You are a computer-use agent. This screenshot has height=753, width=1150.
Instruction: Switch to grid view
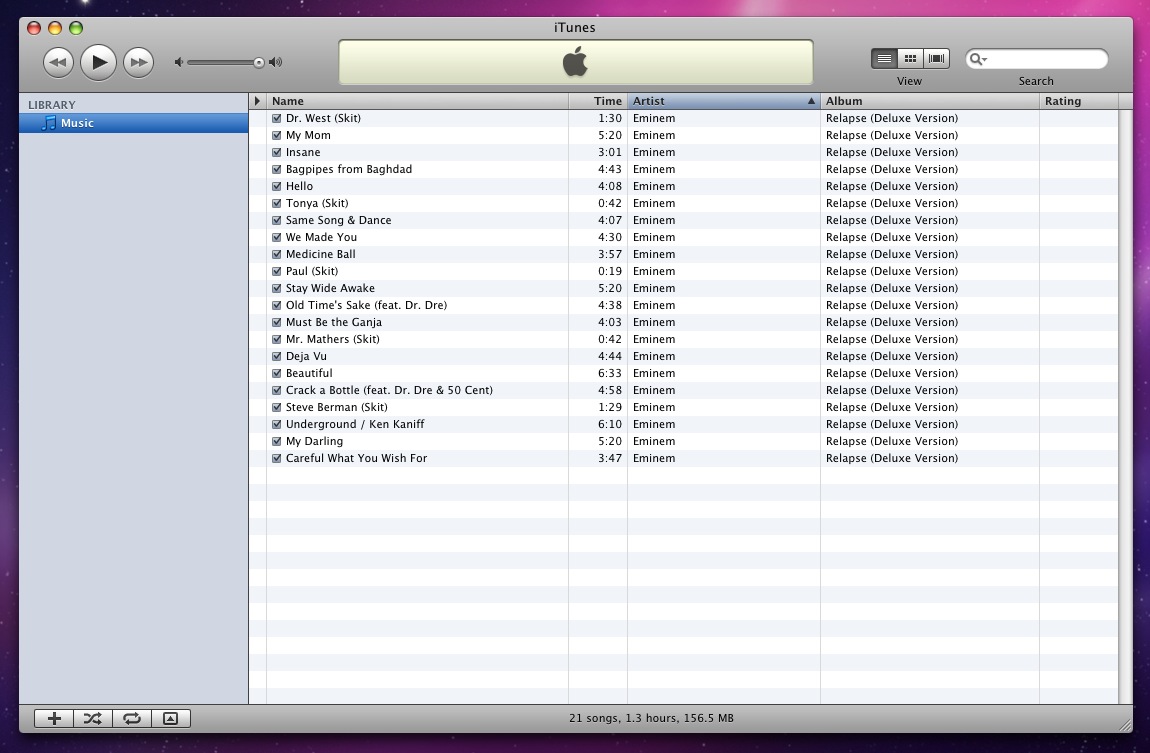[x=910, y=59]
